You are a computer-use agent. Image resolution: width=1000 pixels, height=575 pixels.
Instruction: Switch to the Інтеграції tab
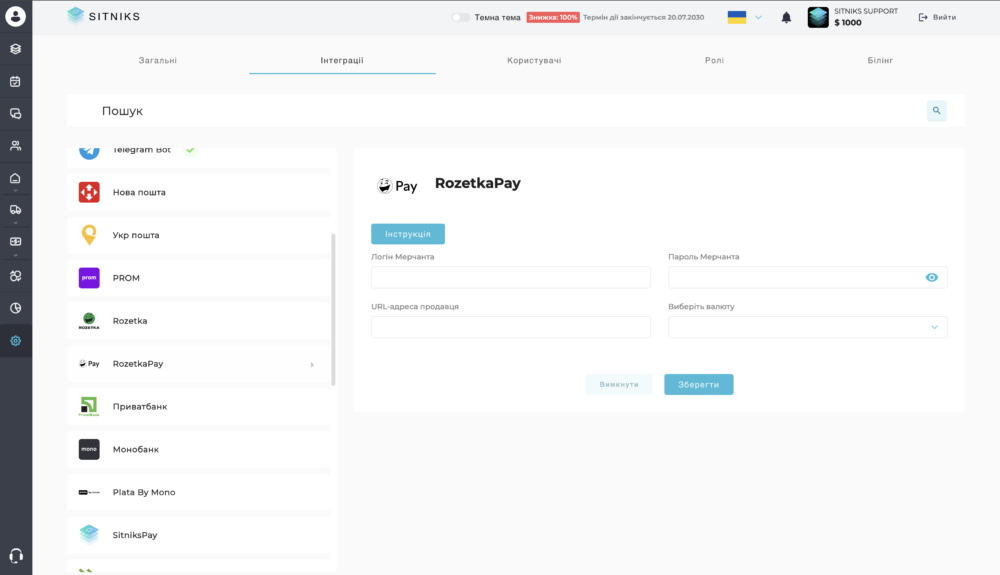pyautogui.click(x=342, y=61)
